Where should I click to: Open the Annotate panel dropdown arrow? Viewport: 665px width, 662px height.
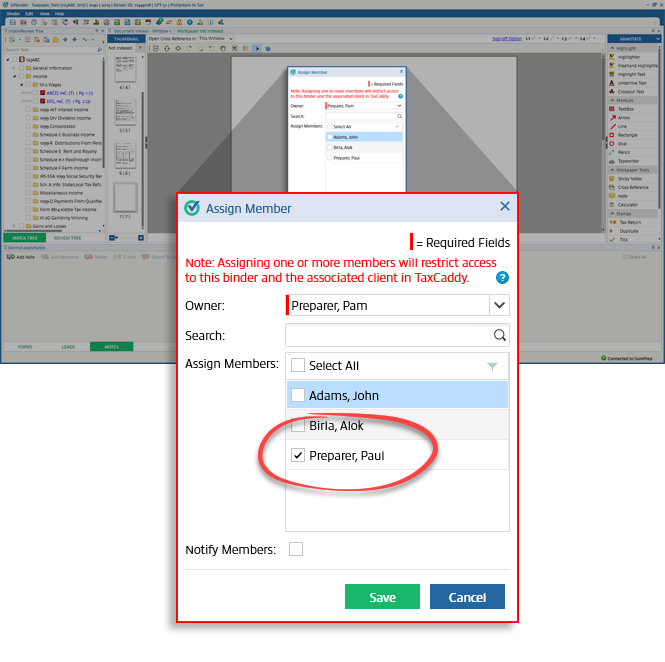[x=658, y=39]
